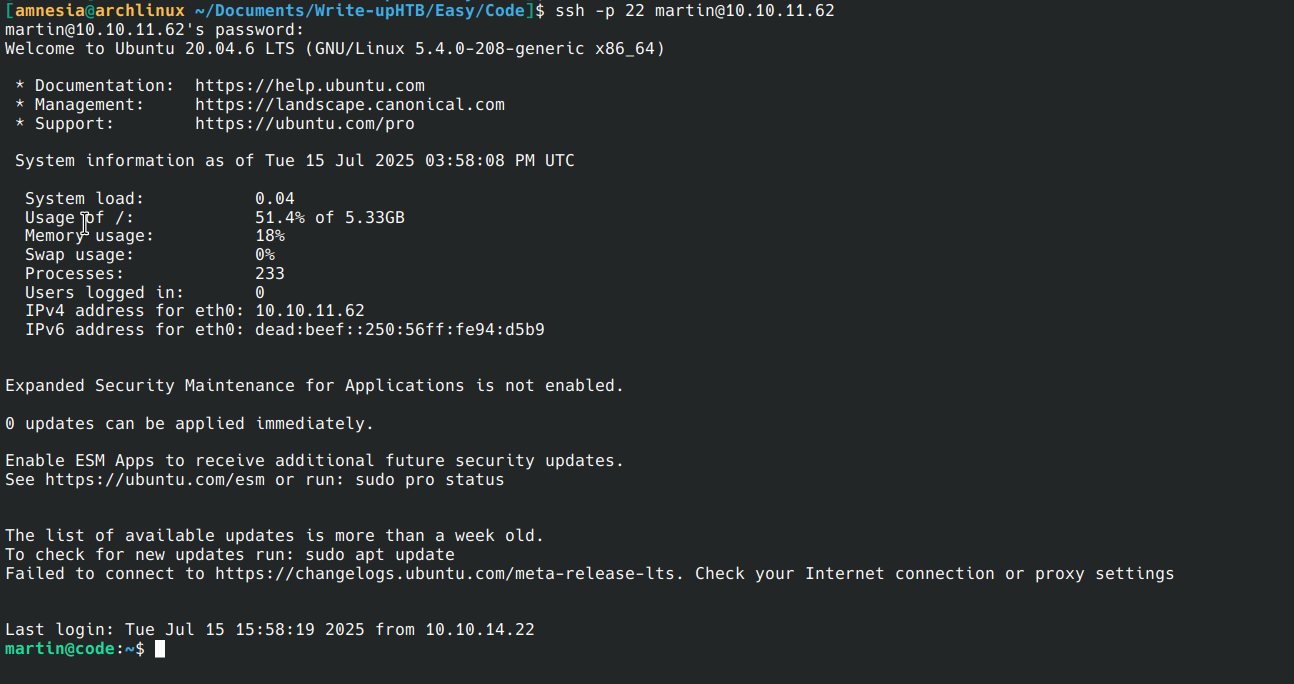Click the last login source IP 10.10.14.22
Screen dimensions: 1294x684
[480, 630]
